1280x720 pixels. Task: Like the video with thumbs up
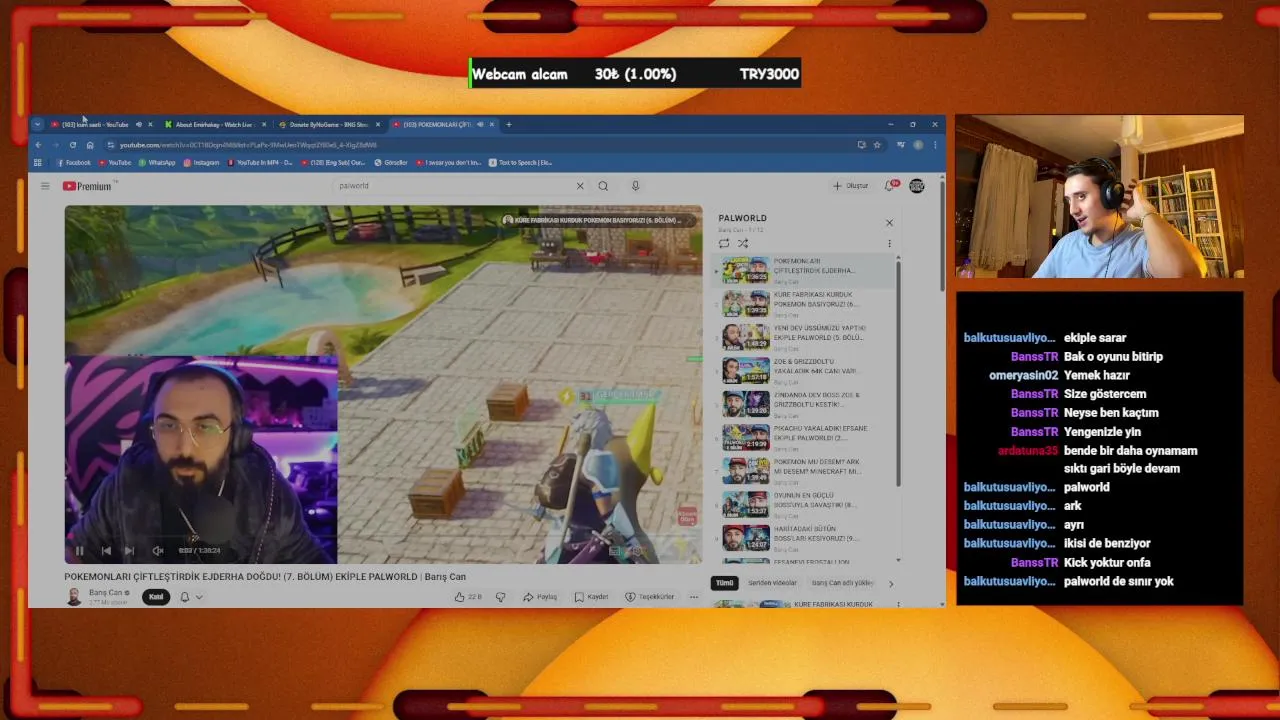[x=468, y=597]
